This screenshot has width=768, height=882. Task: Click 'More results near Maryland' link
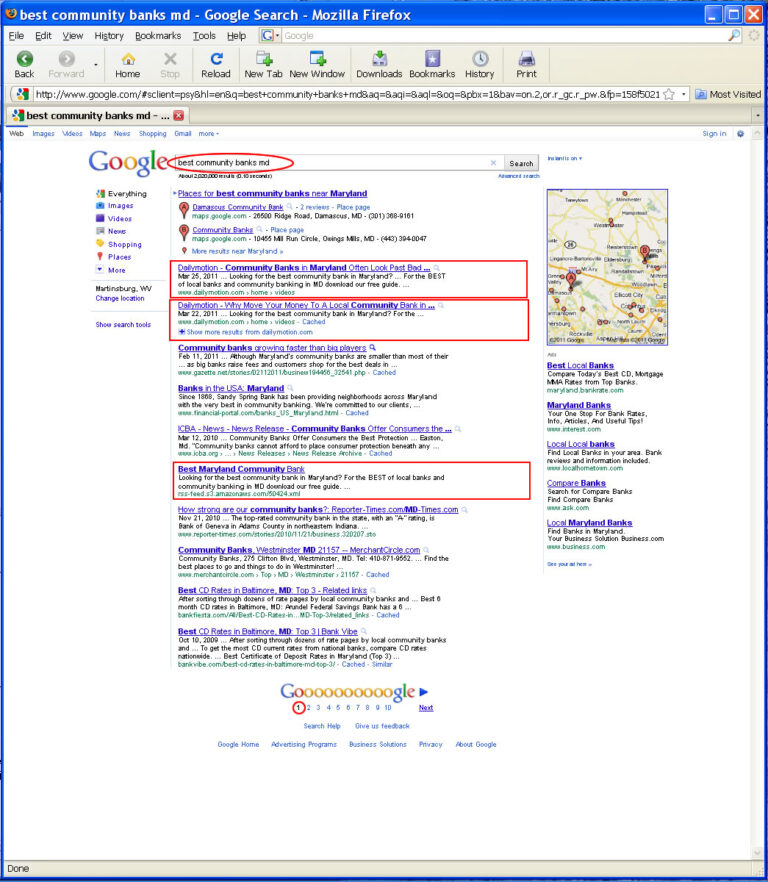237,251
